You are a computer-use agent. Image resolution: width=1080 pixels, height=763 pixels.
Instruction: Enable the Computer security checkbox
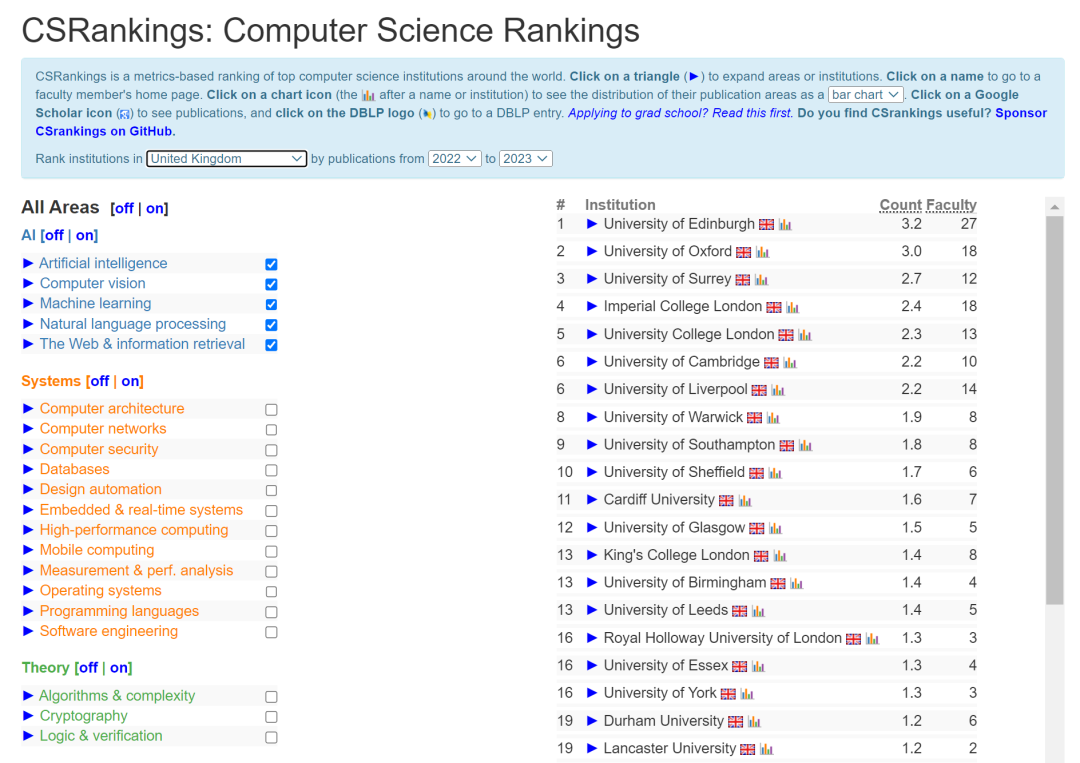tap(269, 449)
